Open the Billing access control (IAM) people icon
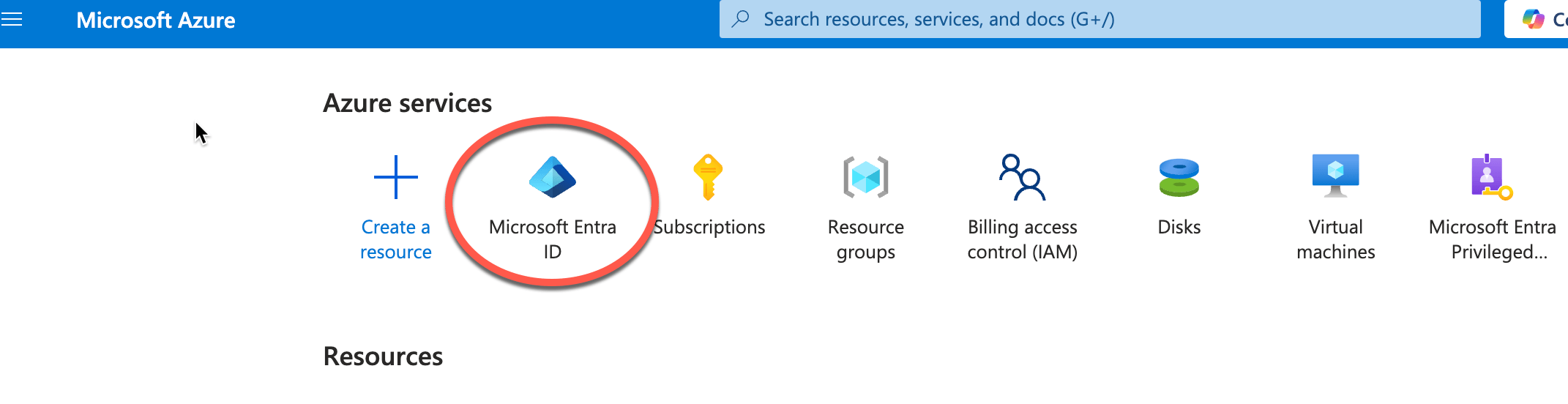 pyautogui.click(x=1023, y=177)
